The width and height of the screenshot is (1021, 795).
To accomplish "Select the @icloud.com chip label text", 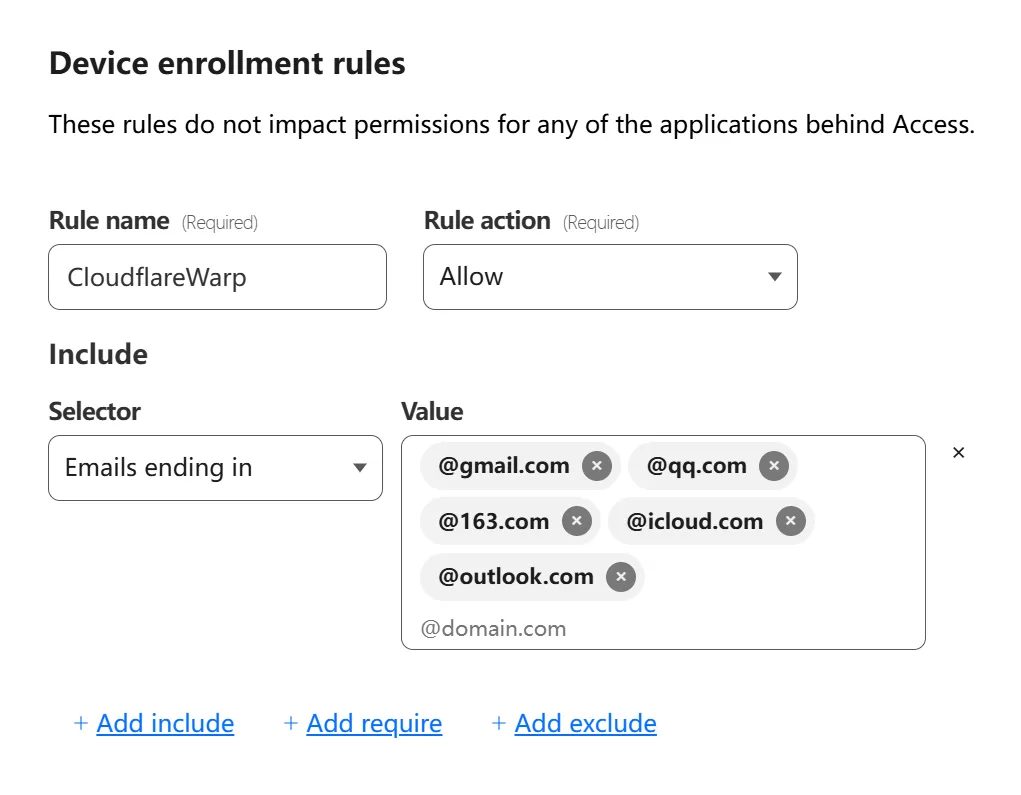I will pyautogui.click(x=695, y=522).
